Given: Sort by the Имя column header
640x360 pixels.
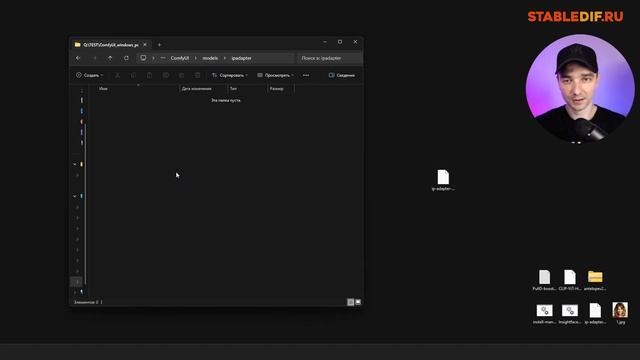Looking at the screenshot, I should pyautogui.click(x=138, y=89).
